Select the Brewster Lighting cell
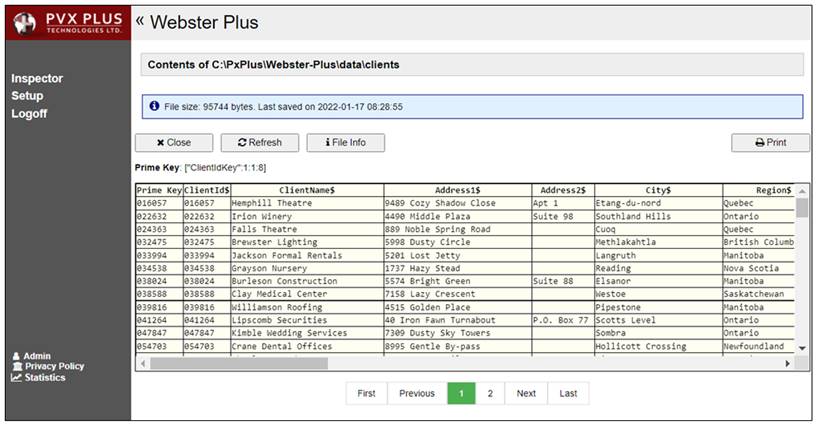The image size is (818, 425). pos(307,242)
